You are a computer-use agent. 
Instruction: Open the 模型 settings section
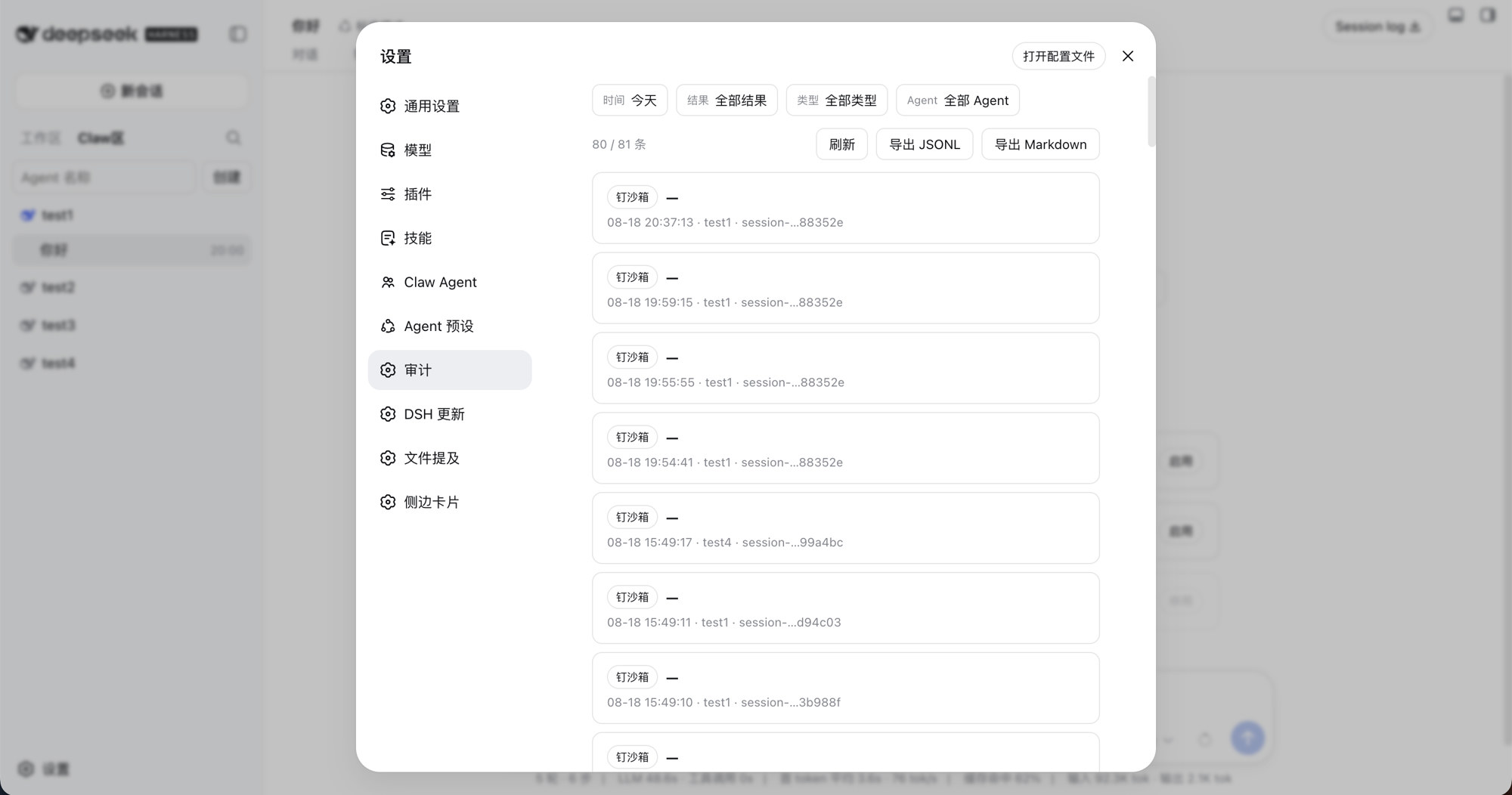tap(450, 150)
